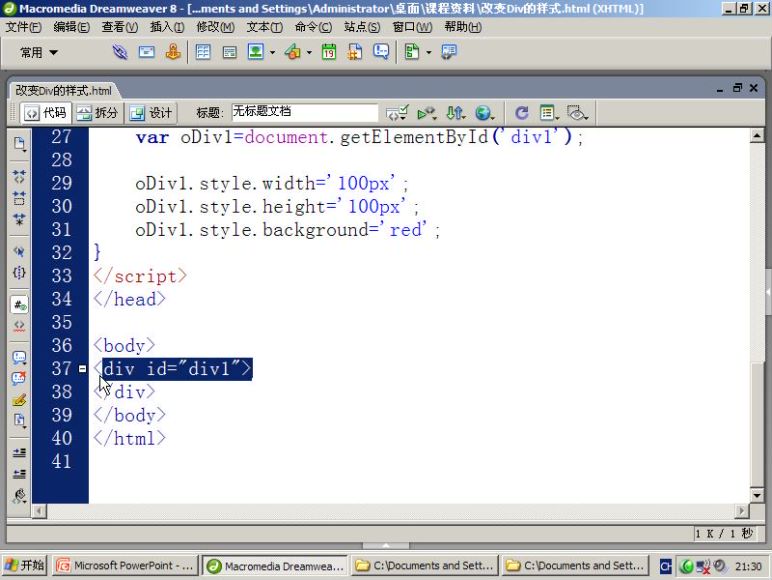The width and height of the screenshot is (772, 580).
Task: Open the Format Source Code icon
Action: coord(19,496)
